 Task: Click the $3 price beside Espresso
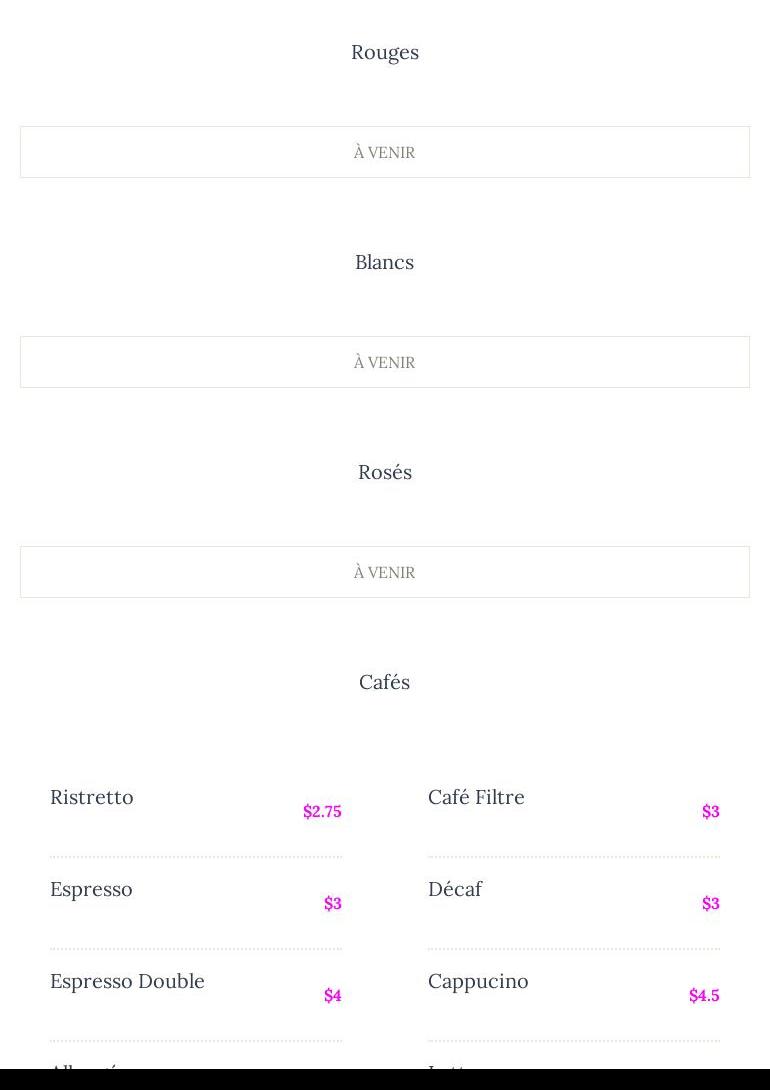click(332, 903)
